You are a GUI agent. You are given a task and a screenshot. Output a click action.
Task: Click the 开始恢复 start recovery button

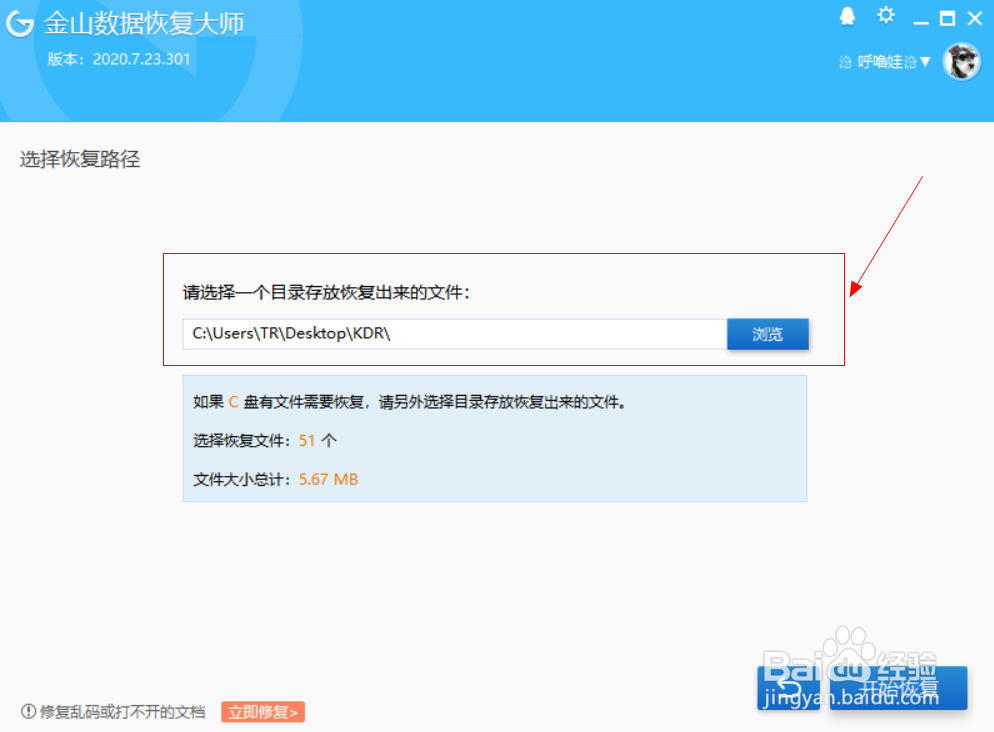[898, 688]
